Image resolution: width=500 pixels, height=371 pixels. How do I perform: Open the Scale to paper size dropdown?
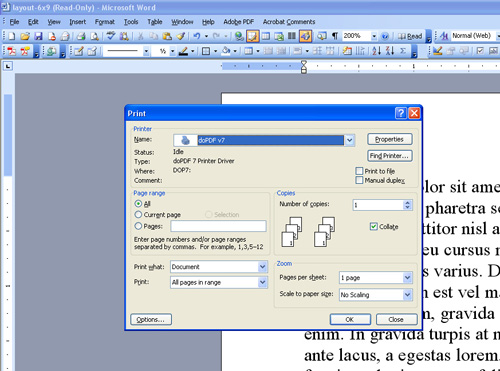tap(407, 295)
